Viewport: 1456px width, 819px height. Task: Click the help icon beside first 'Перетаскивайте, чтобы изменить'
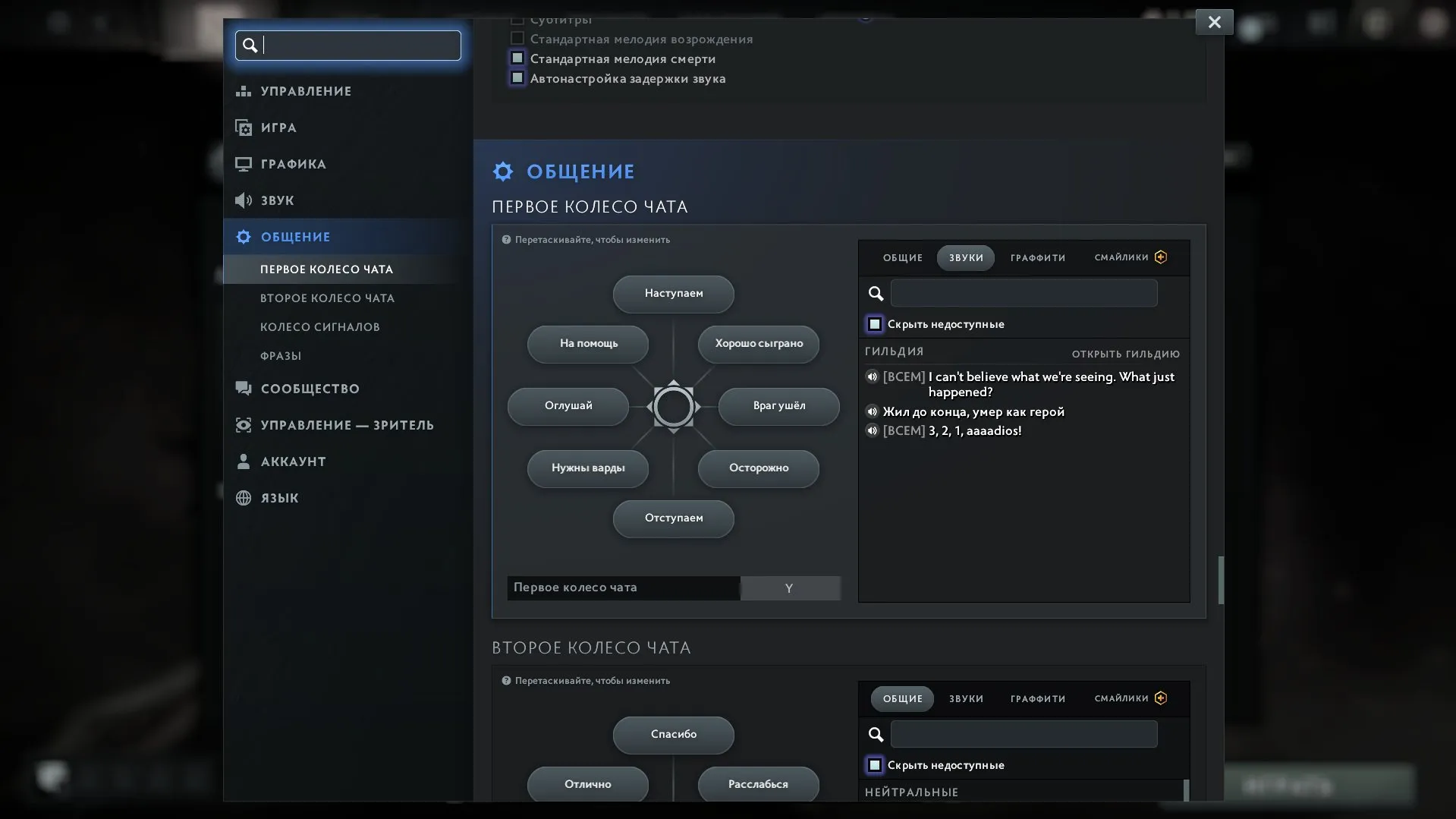(506, 240)
